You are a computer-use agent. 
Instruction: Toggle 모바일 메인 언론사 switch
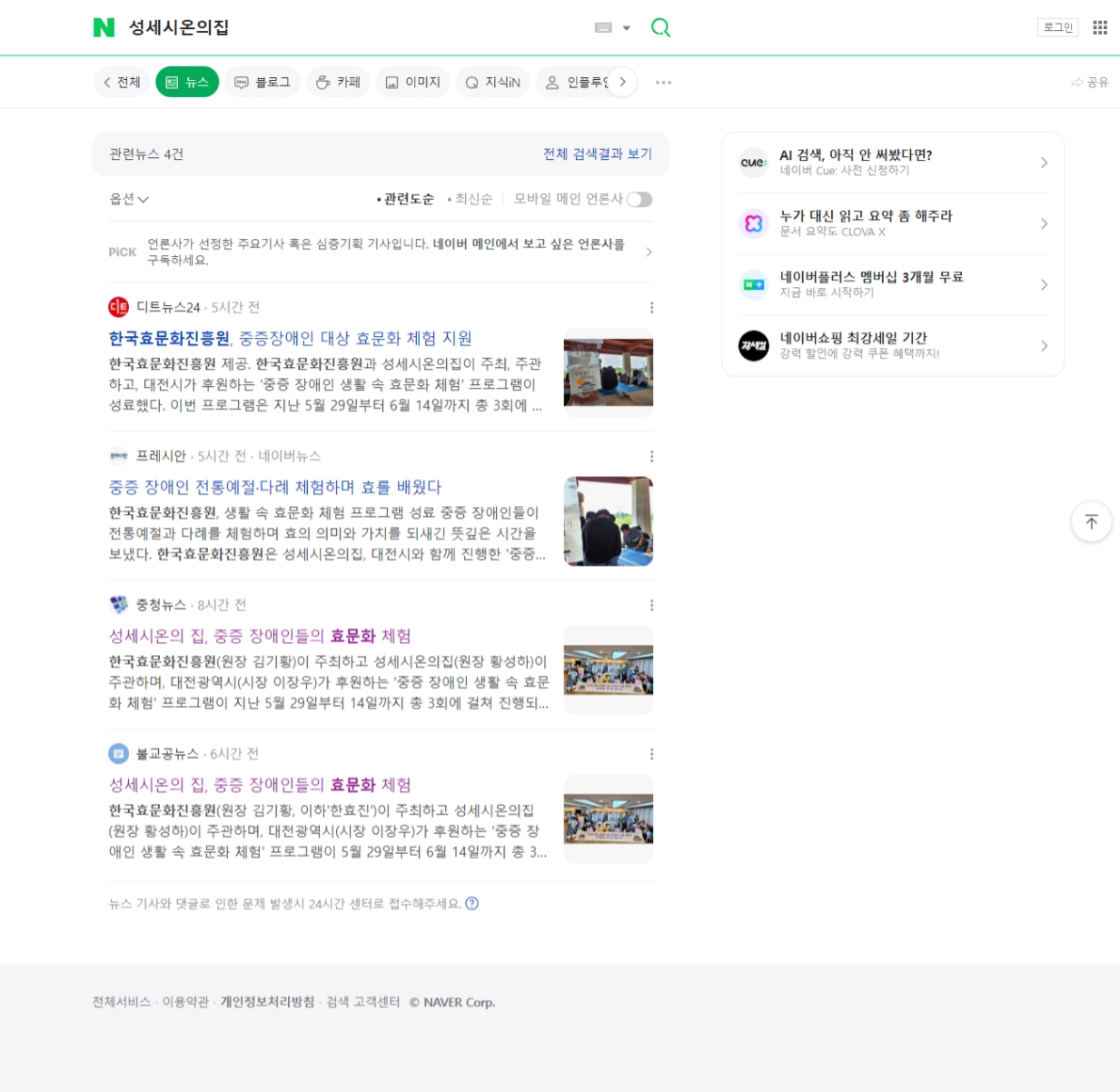639,200
